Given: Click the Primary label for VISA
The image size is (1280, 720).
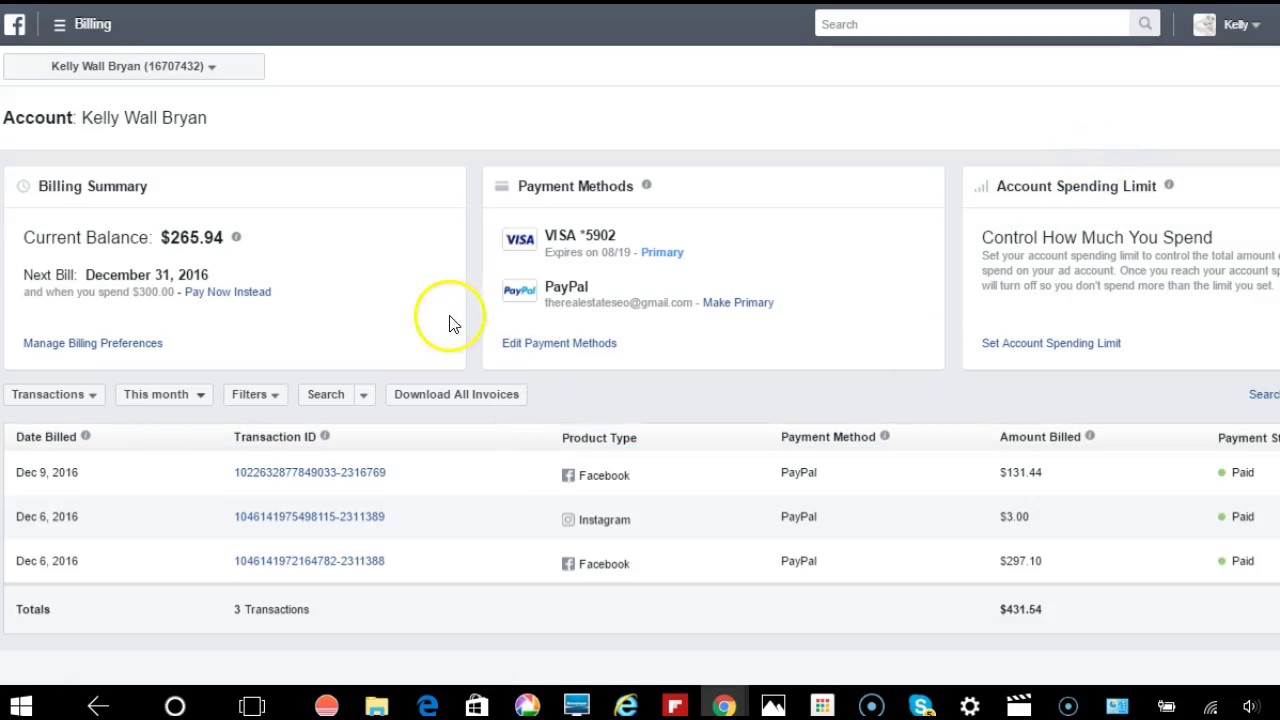Looking at the screenshot, I should 662,252.
